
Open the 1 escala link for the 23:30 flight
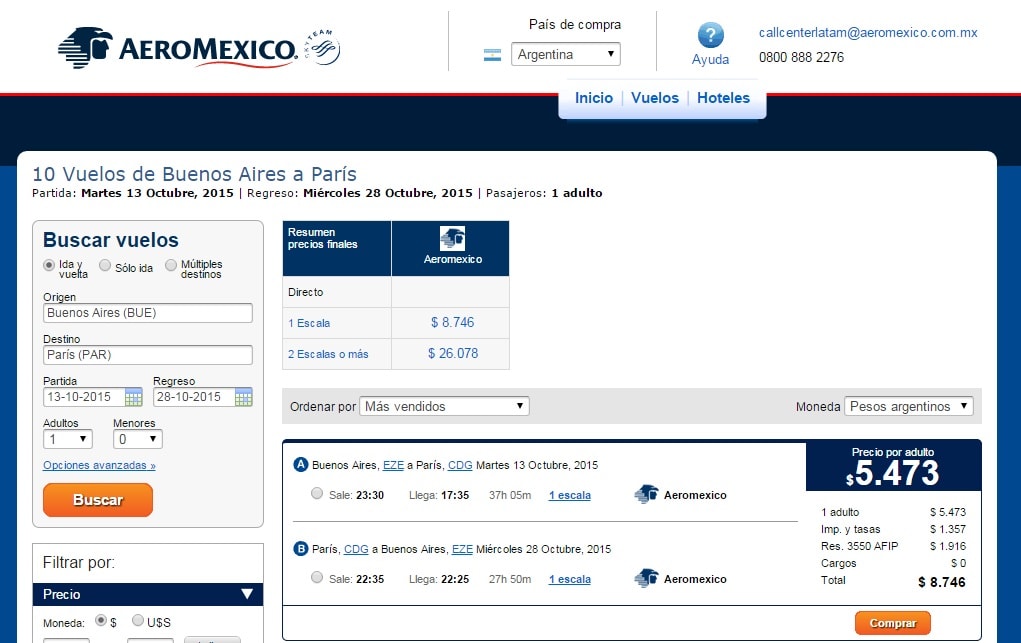tap(570, 495)
